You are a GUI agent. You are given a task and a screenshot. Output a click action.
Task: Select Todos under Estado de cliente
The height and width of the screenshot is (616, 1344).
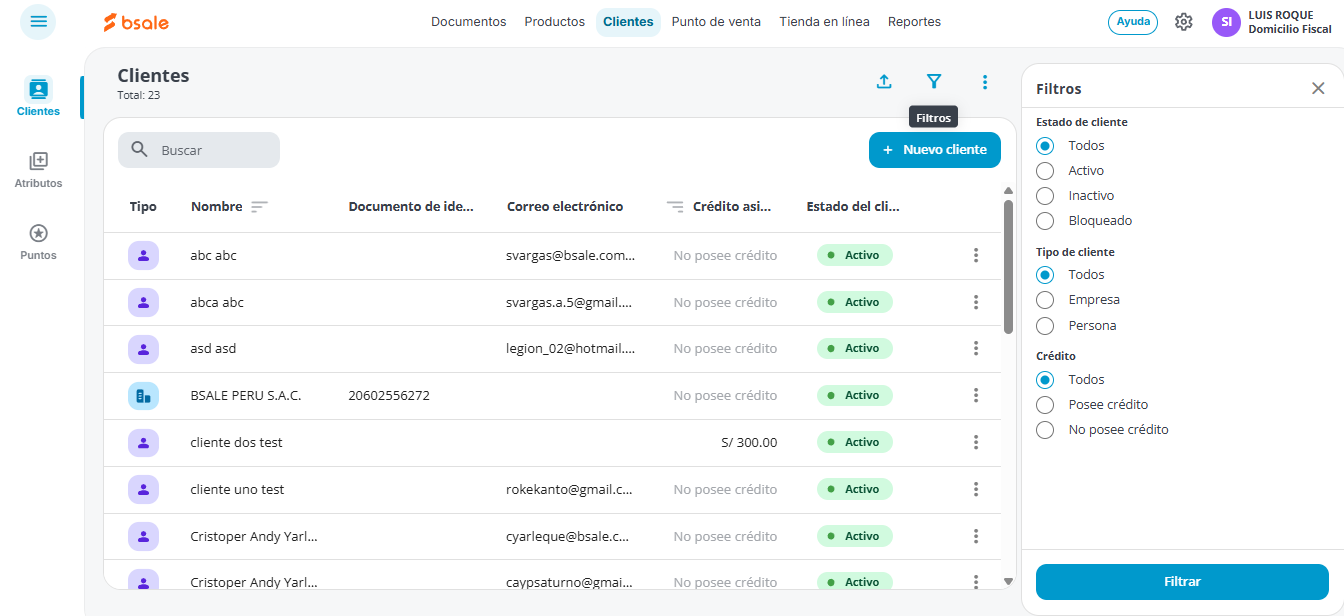[x=1045, y=146]
